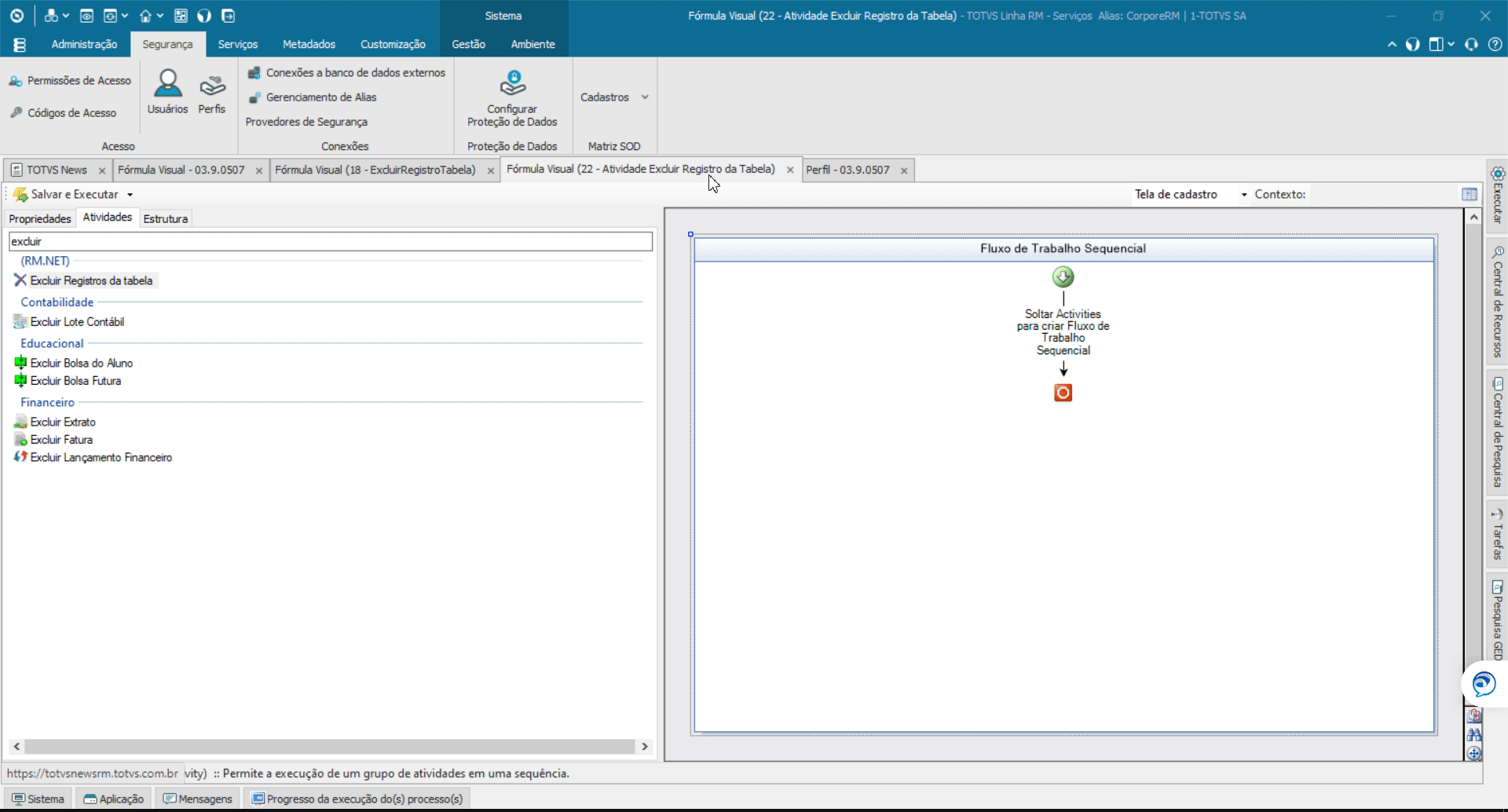Click the red end node in workflow
This screenshot has width=1508, height=812.
click(x=1063, y=393)
